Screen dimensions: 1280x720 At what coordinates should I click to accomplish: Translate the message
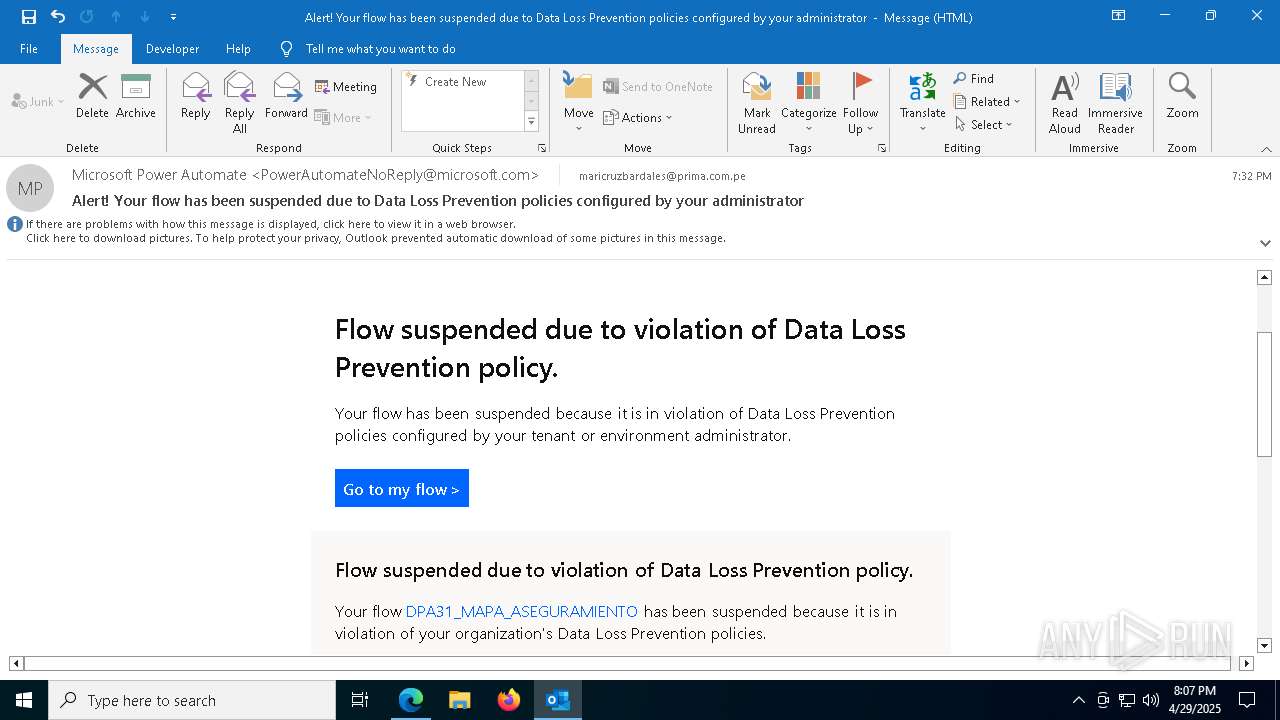pyautogui.click(x=922, y=102)
